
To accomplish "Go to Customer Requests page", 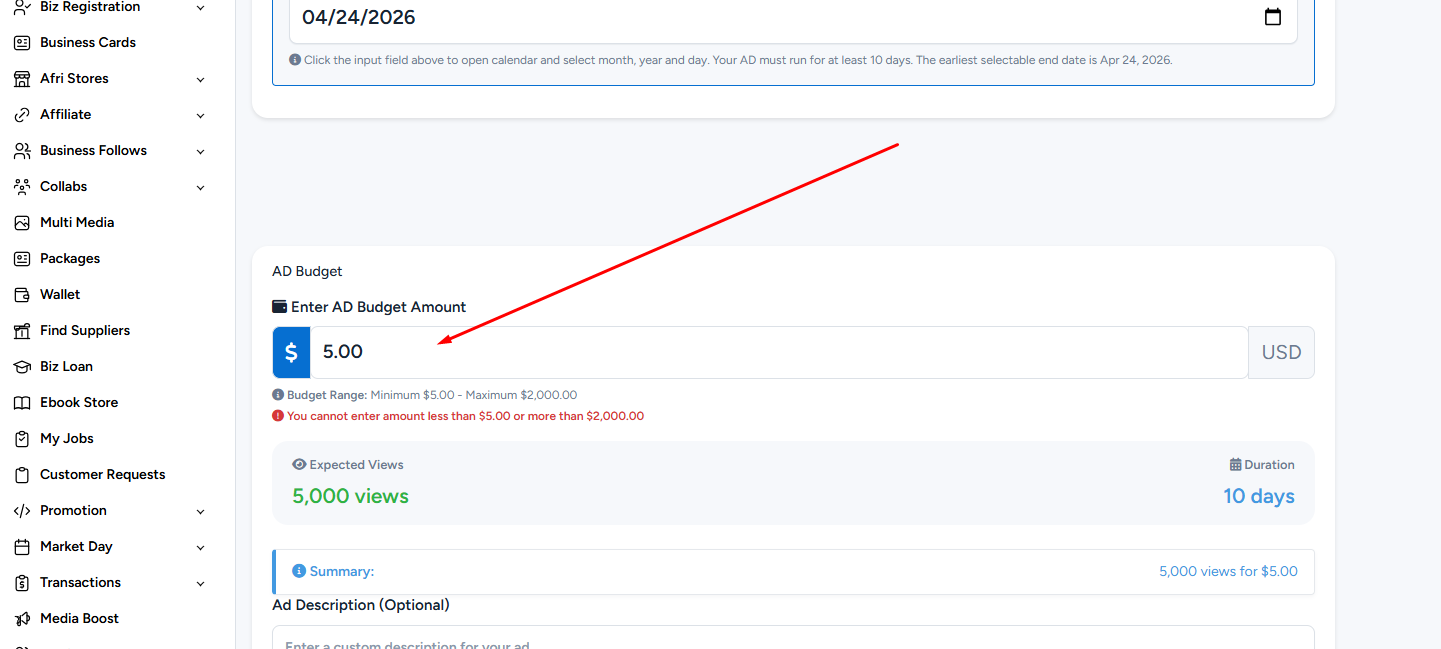I will [x=102, y=475].
